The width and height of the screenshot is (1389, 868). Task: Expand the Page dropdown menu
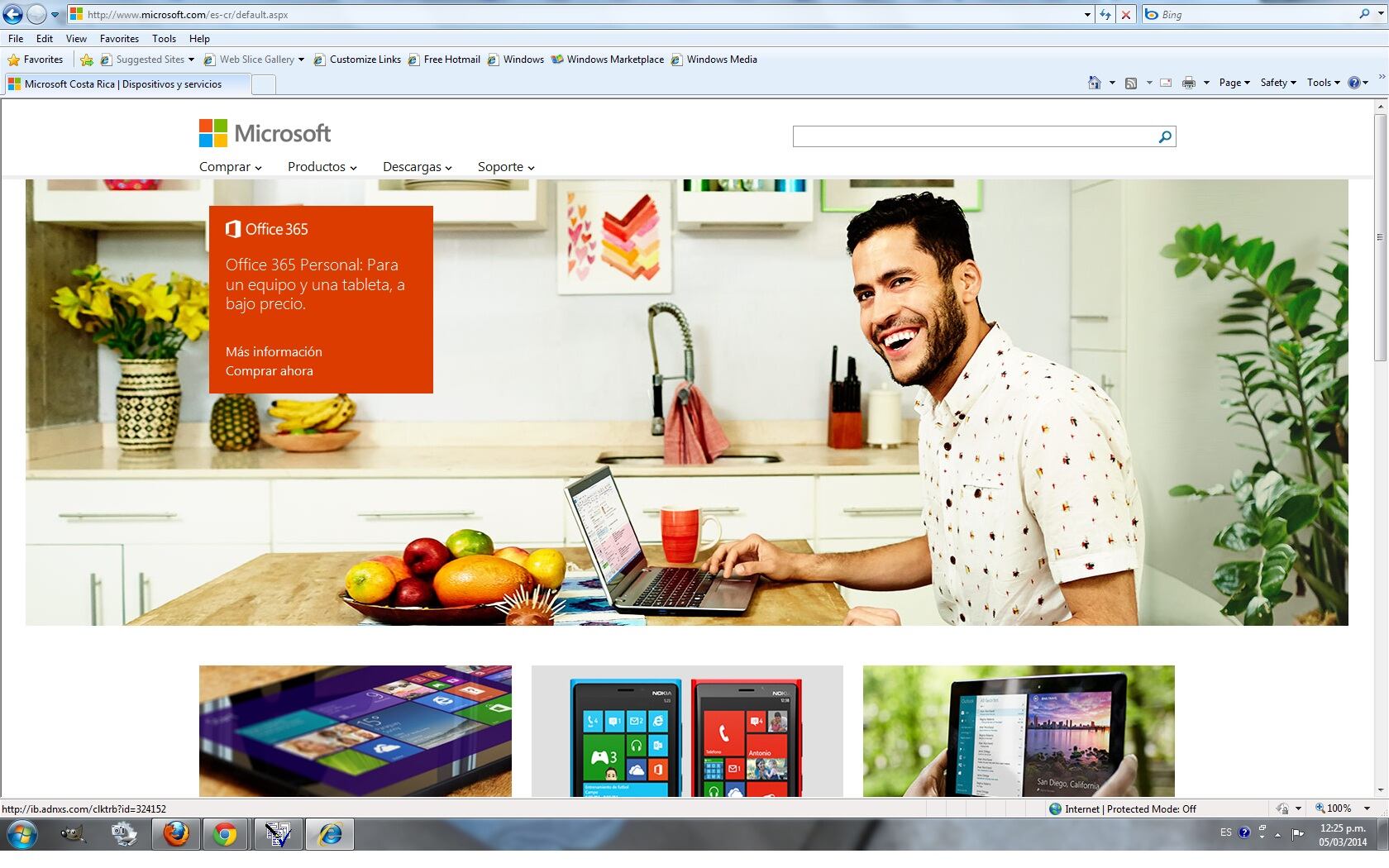point(1234,83)
